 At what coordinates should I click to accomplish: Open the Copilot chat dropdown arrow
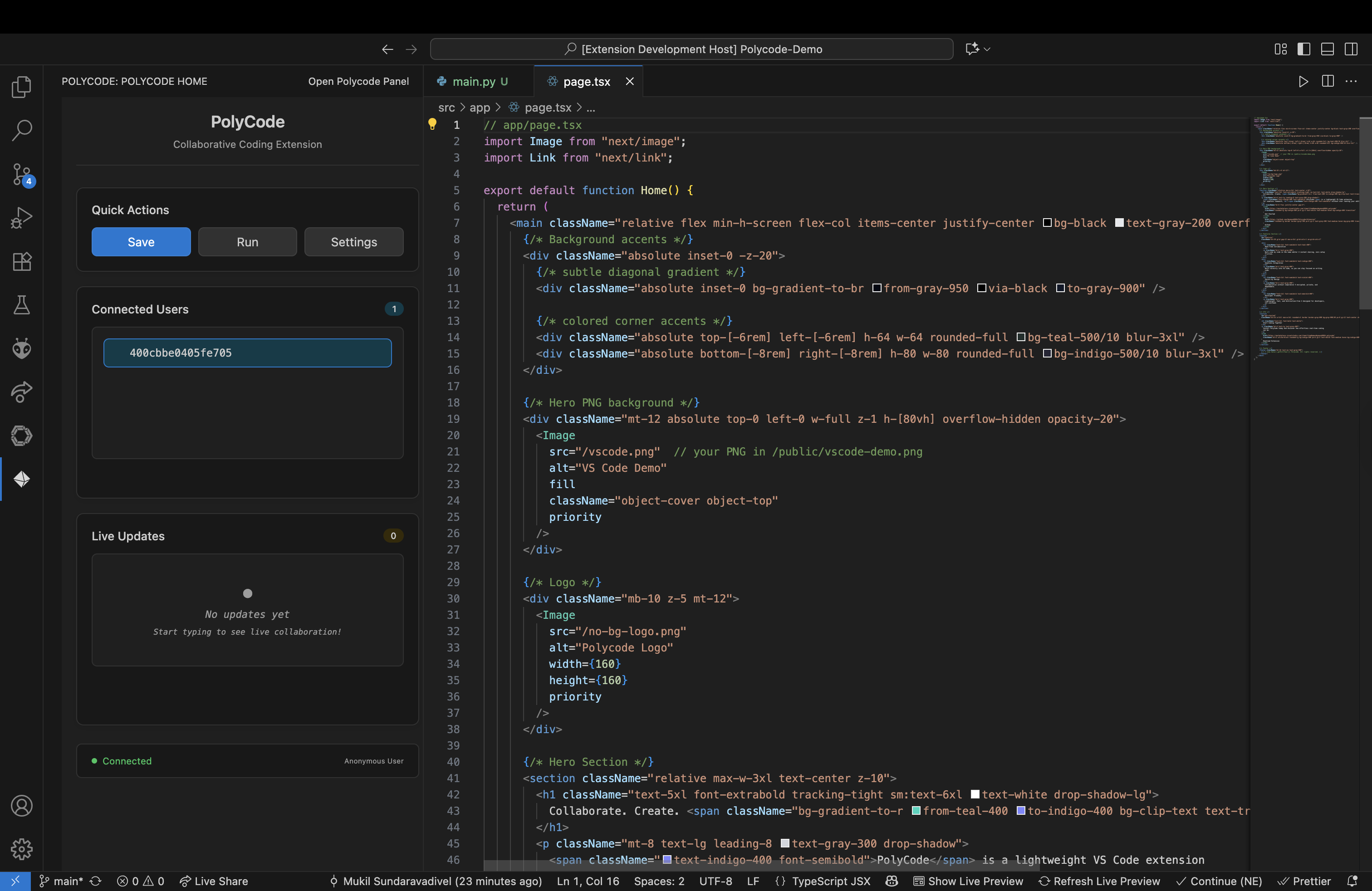tap(987, 49)
